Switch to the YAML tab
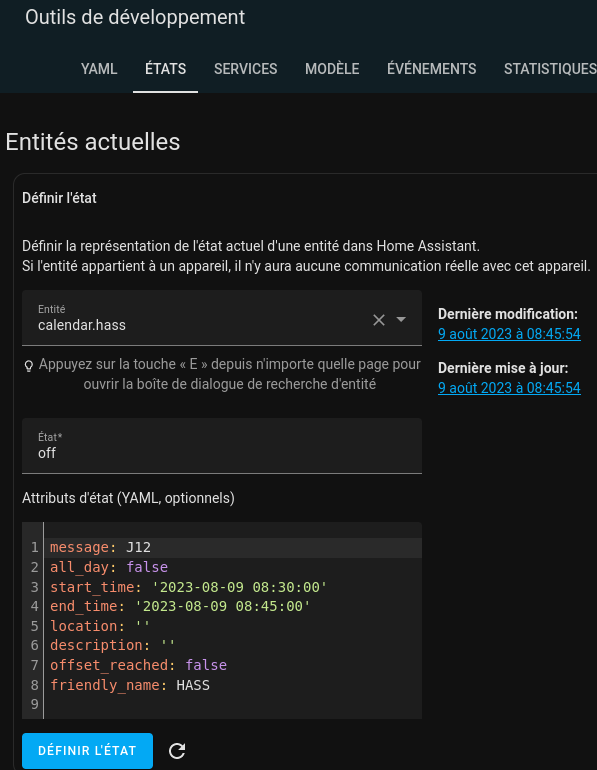Viewport: 597px width, 770px height. (99, 69)
